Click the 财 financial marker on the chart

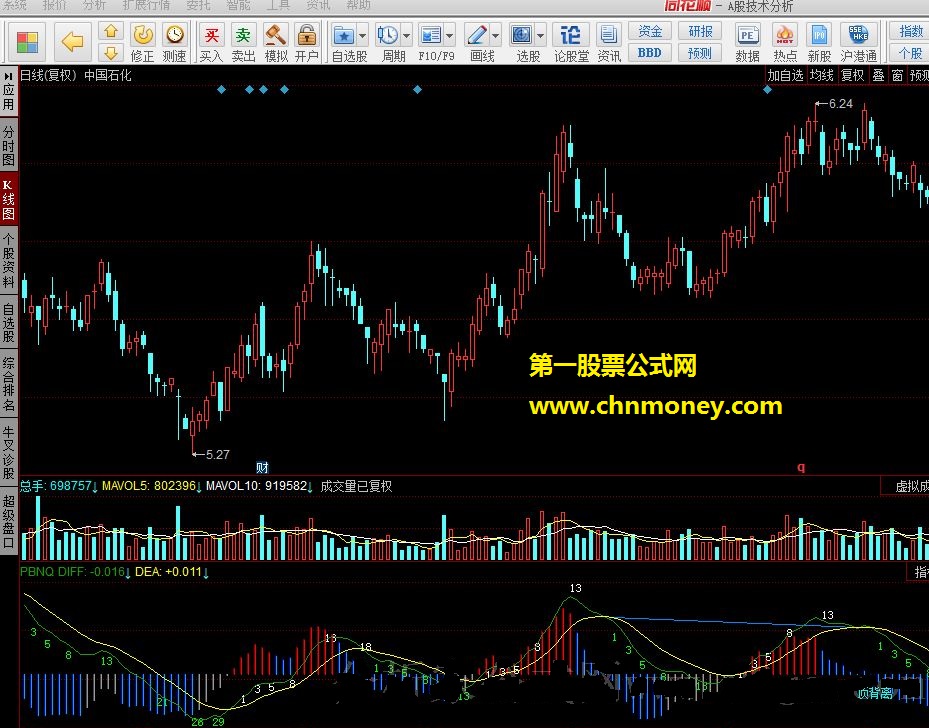(x=262, y=467)
